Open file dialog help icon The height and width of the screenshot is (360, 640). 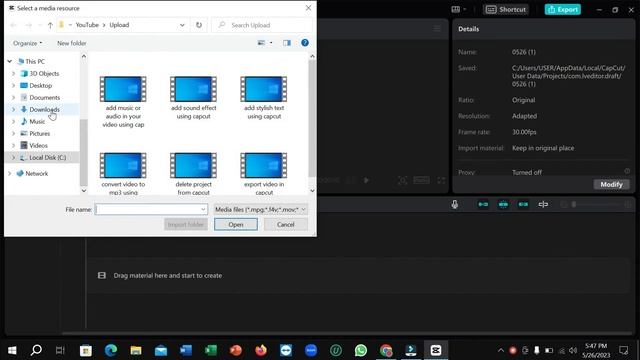pyautogui.click(x=305, y=43)
